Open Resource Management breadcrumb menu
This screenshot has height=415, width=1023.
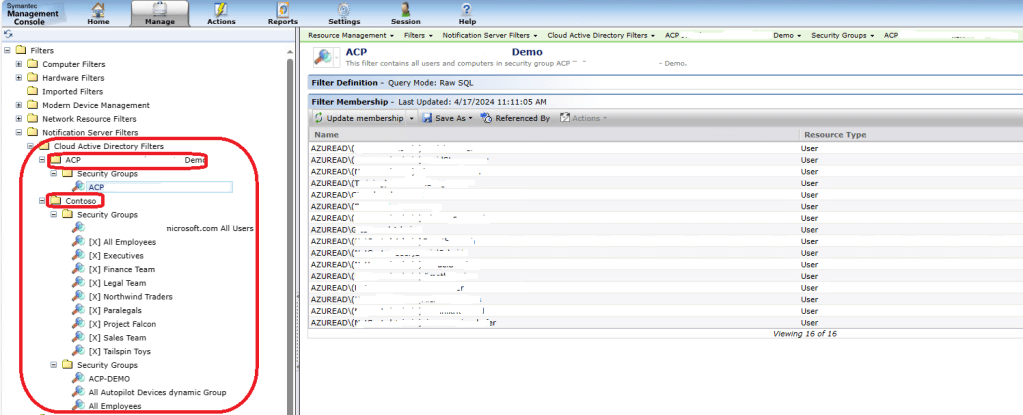coord(352,34)
